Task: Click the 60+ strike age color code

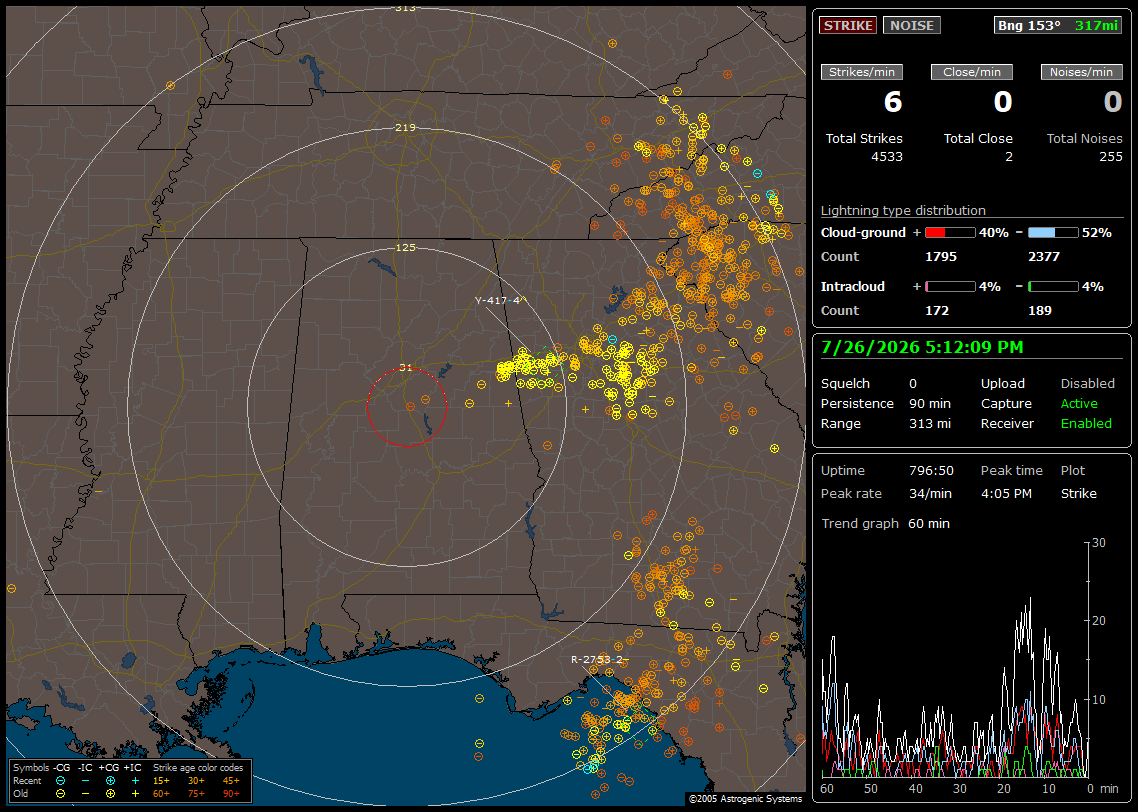Action: tap(161, 794)
